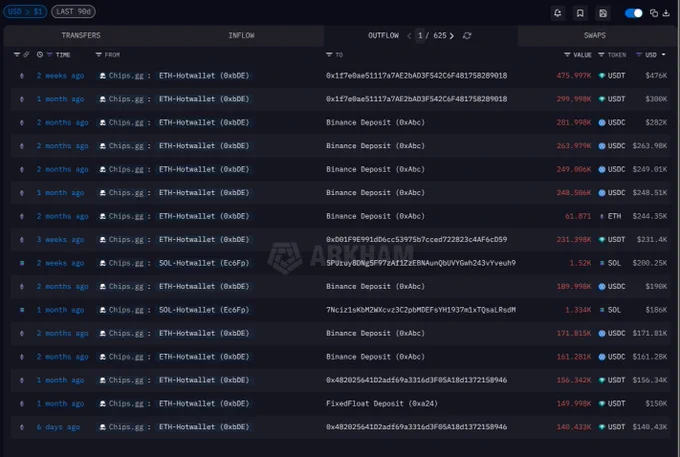The height and width of the screenshot is (457, 680).
Task: Click value 171.815K USDC
Action: [574, 333]
